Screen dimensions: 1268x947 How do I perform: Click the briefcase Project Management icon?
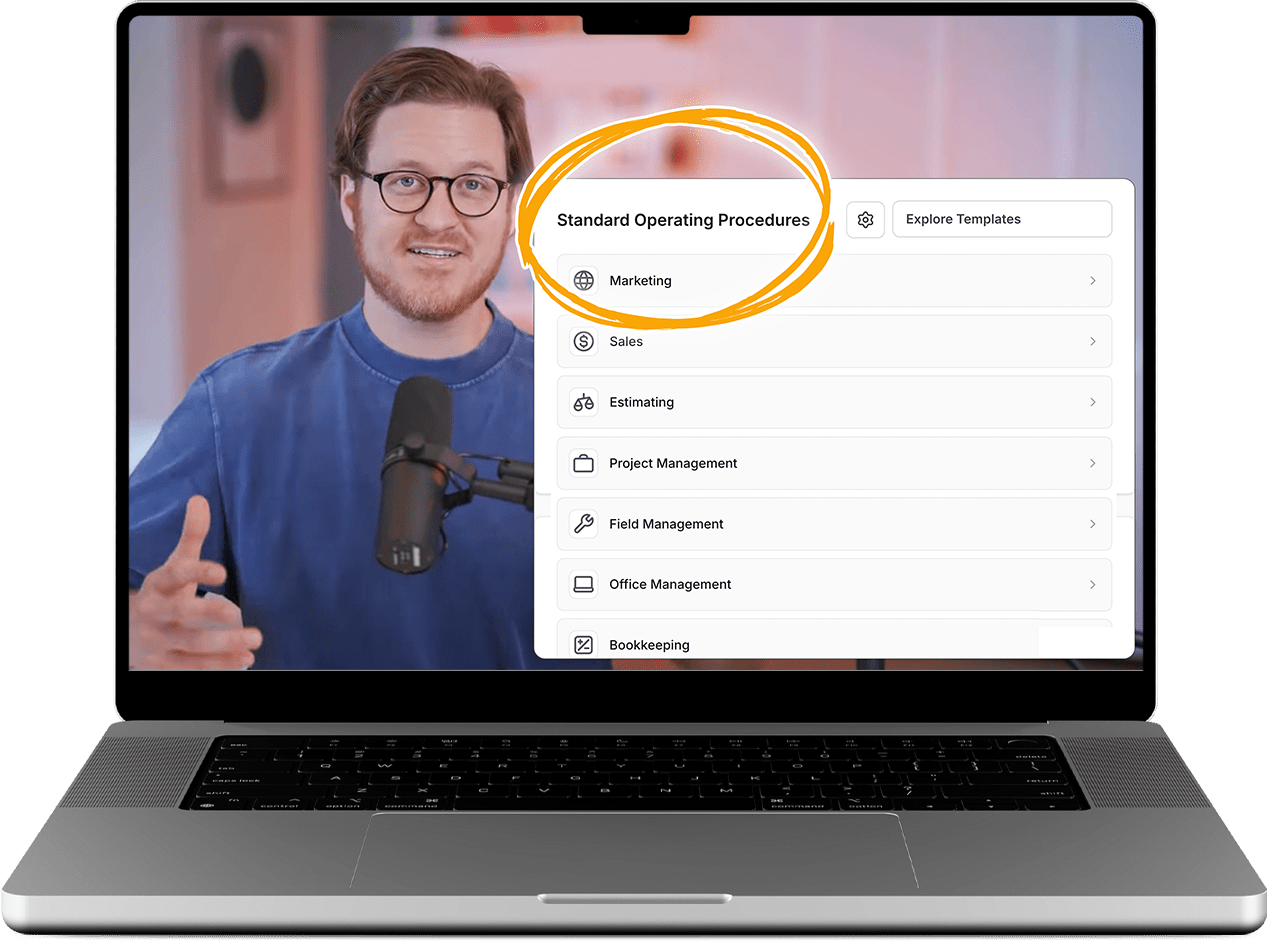click(583, 464)
